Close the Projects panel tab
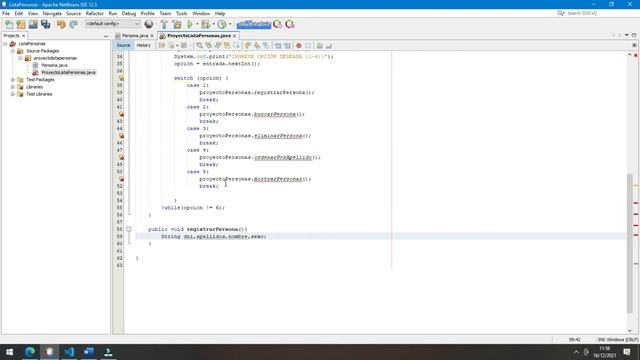The width and height of the screenshot is (640, 360). coord(24,36)
